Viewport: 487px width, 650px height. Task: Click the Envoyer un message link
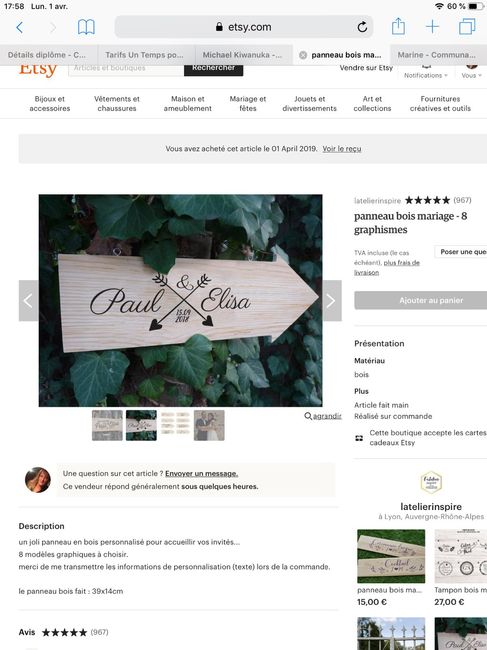point(201,473)
